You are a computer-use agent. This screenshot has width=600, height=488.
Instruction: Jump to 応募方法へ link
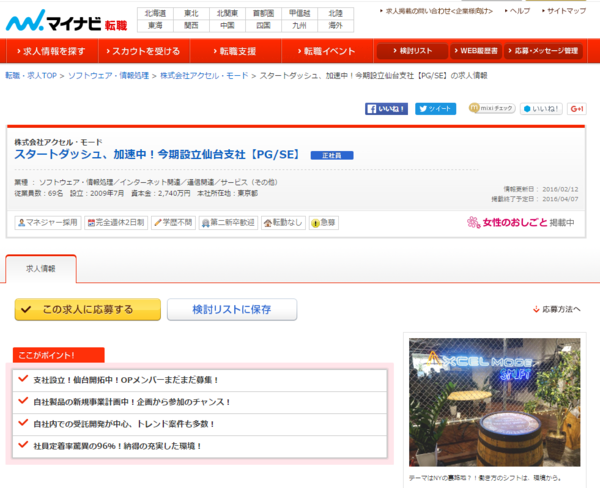(x=557, y=309)
